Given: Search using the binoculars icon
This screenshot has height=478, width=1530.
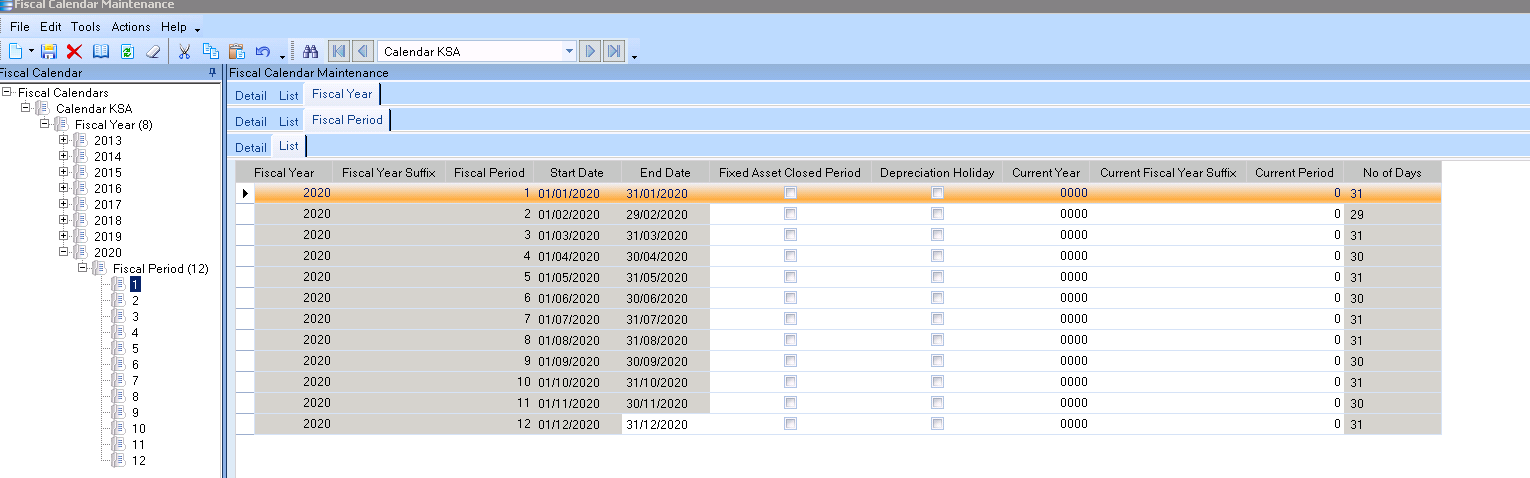Looking at the screenshot, I should (x=310, y=51).
